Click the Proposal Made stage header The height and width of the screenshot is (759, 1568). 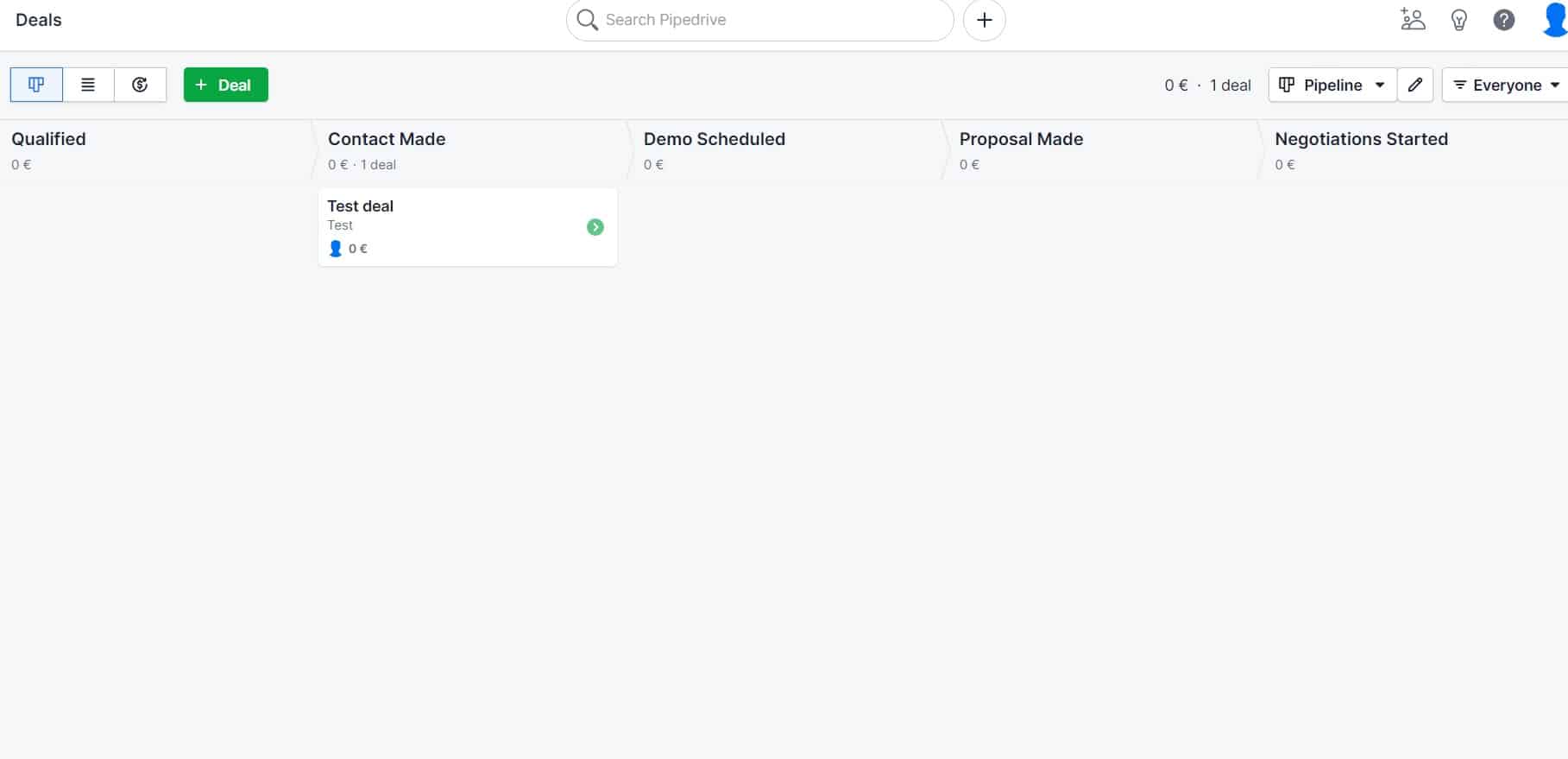pos(1021,139)
